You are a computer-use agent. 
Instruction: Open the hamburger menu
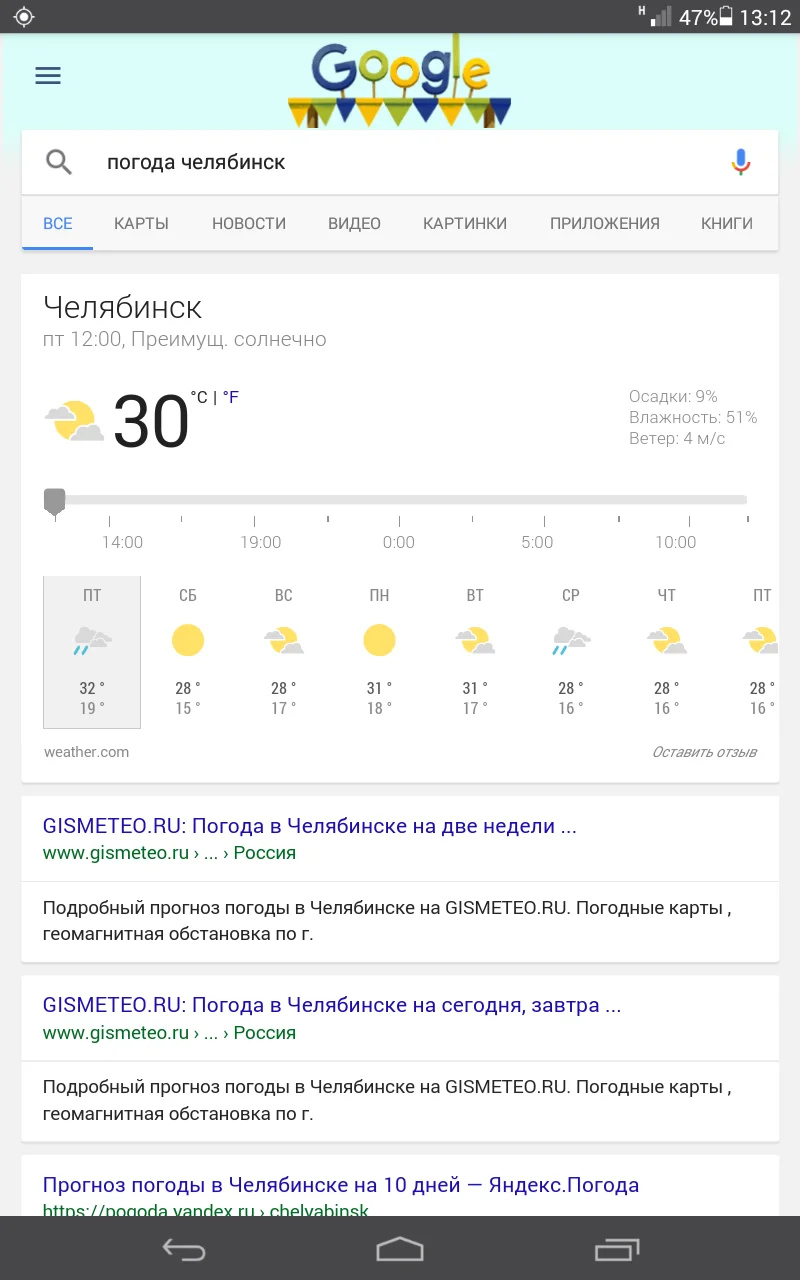(48, 76)
